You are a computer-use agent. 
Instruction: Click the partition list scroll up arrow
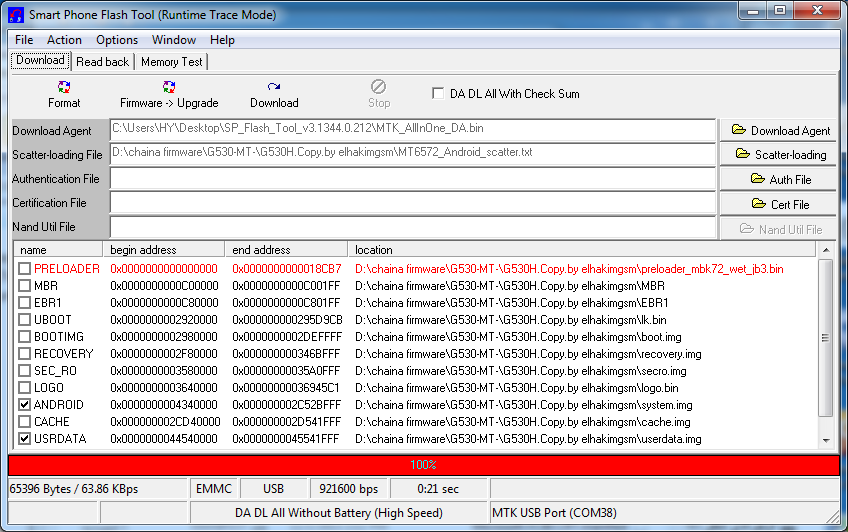[826, 250]
